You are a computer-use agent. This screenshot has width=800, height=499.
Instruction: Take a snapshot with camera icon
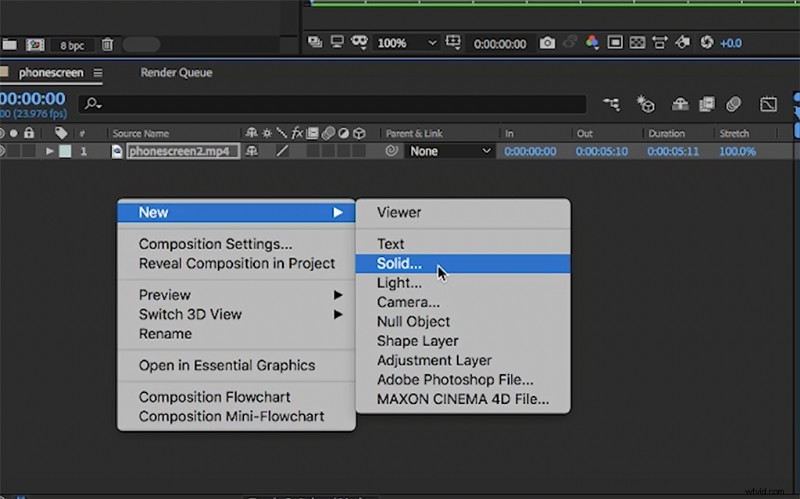tap(547, 43)
